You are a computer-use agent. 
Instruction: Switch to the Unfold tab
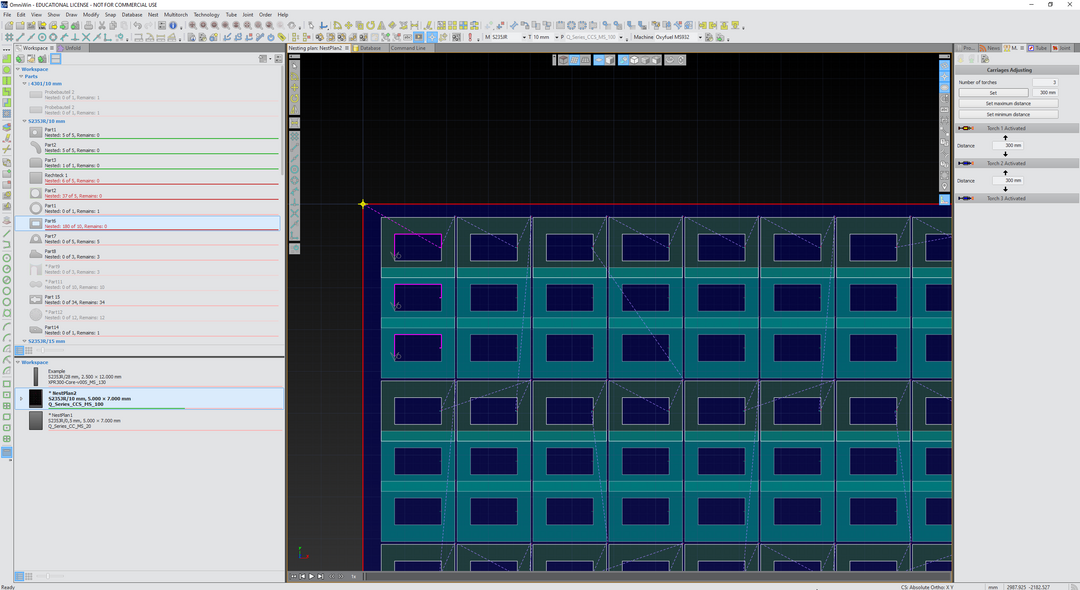pyautogui.click(x=70, y=48)
